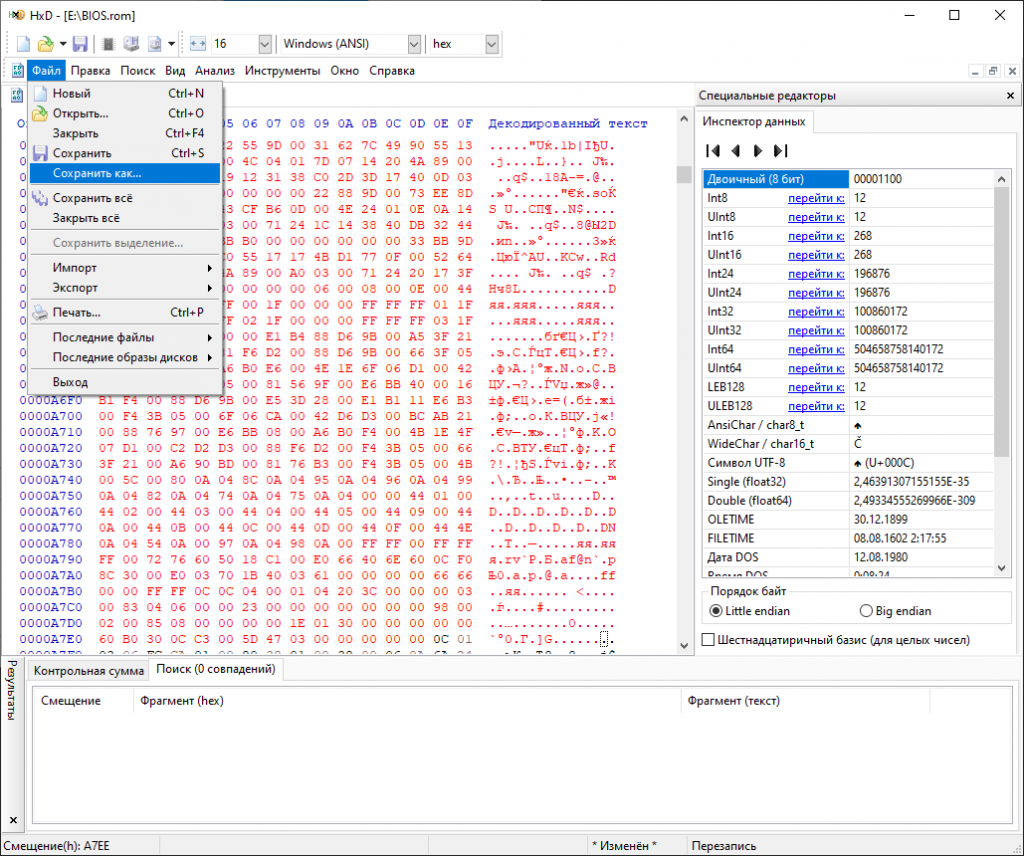
Task: Click перейти к link for UInt16
Action: [816, 255]
